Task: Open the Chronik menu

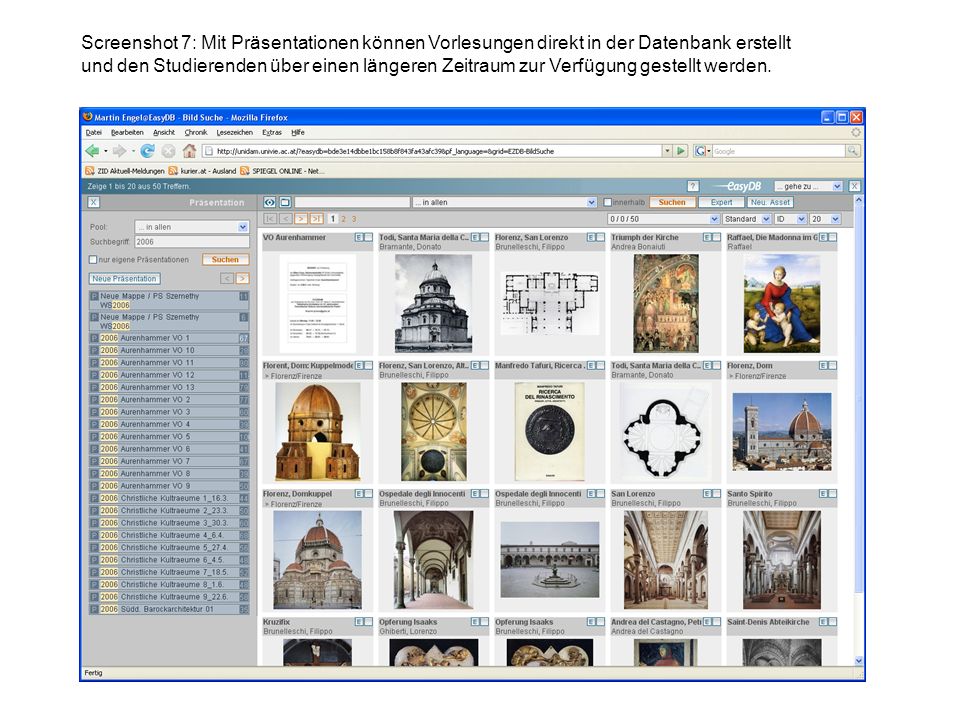Action: 196,132
